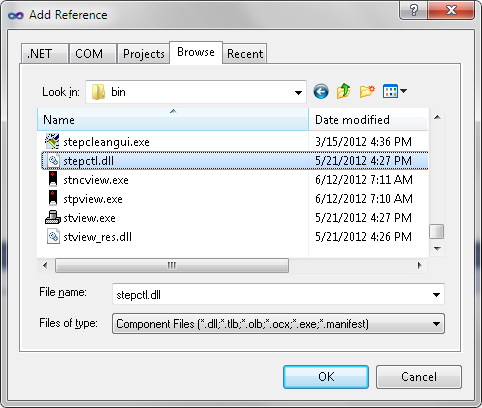The width and height of the screenshot is (482, 408).
Task: Expand the File name dropdown arrow
Action: (436, 295)
